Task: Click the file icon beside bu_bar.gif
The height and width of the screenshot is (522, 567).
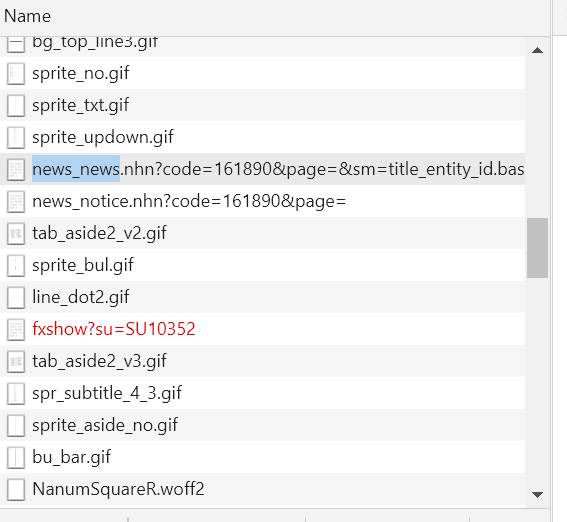Action: (16, 457)
